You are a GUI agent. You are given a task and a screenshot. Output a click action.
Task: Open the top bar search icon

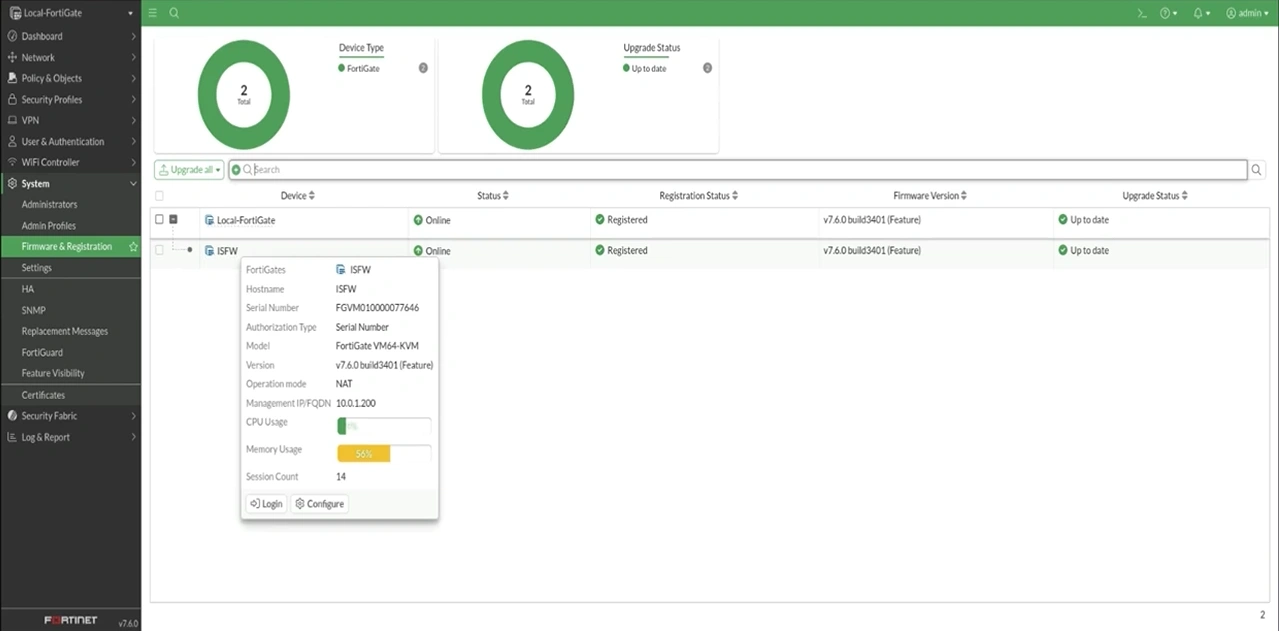coord(174,13)
